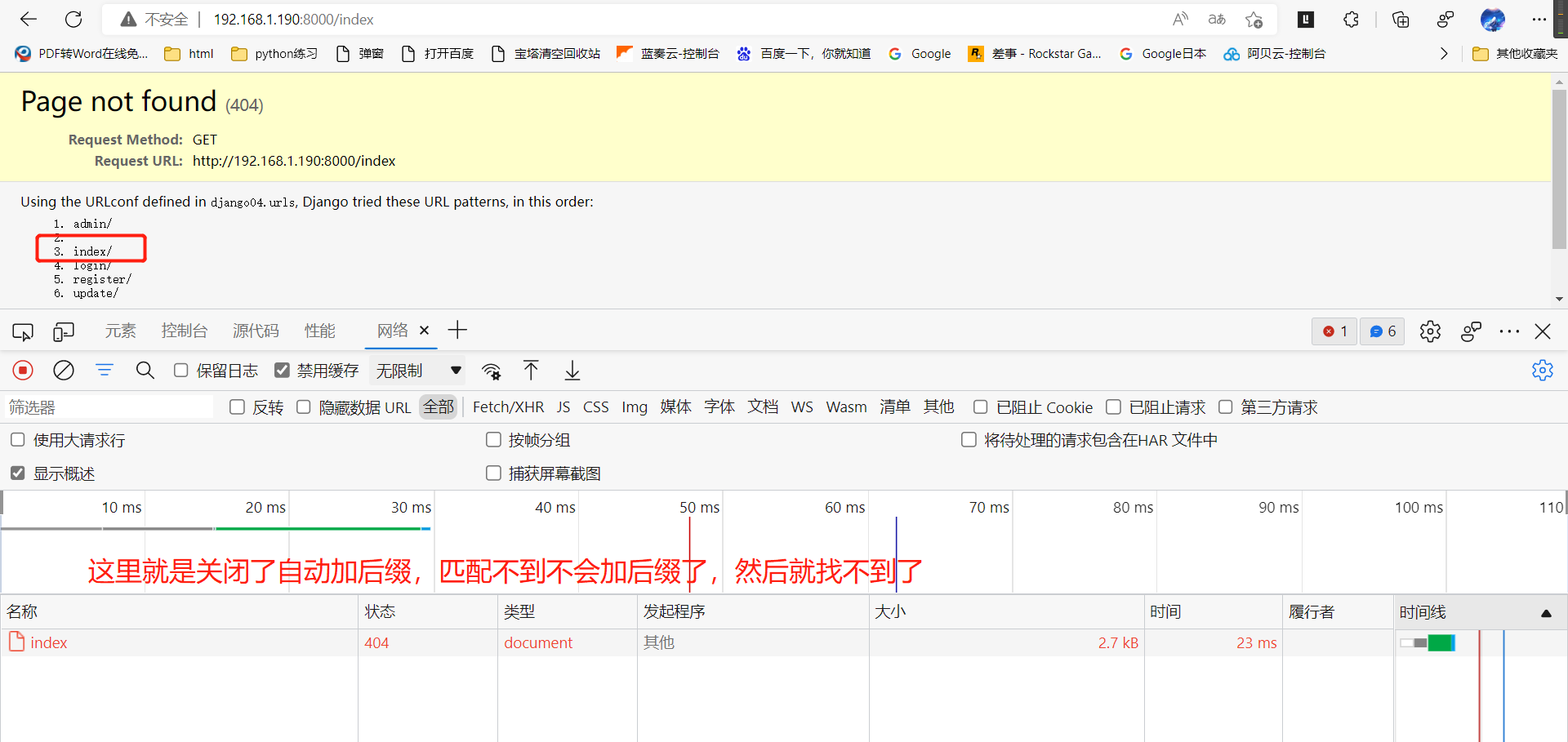Viewport: 1568px width, 742px height.
Task: Click the address bar URL
Action: tap(293, 20)
